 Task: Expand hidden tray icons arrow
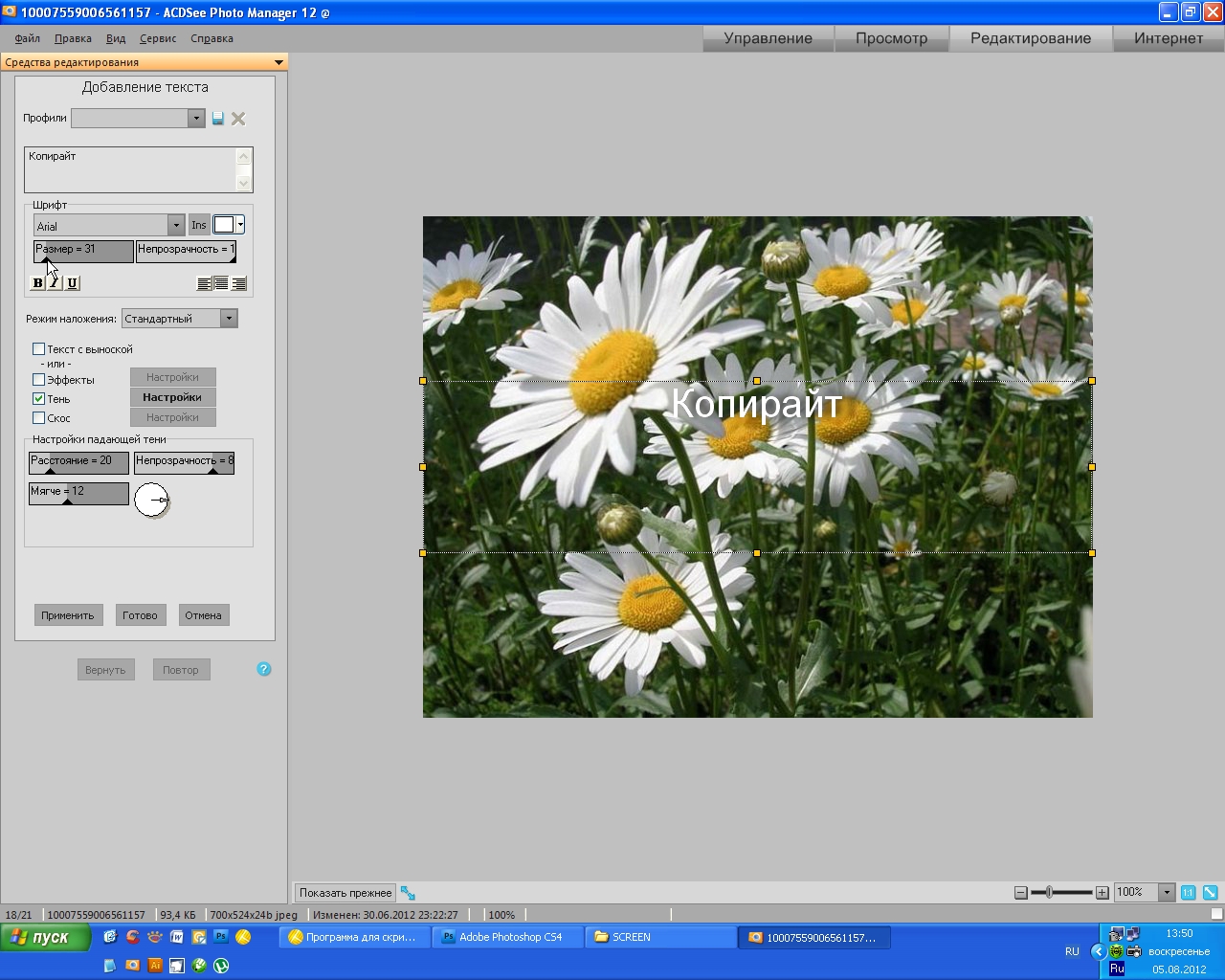click(1099, 951)
